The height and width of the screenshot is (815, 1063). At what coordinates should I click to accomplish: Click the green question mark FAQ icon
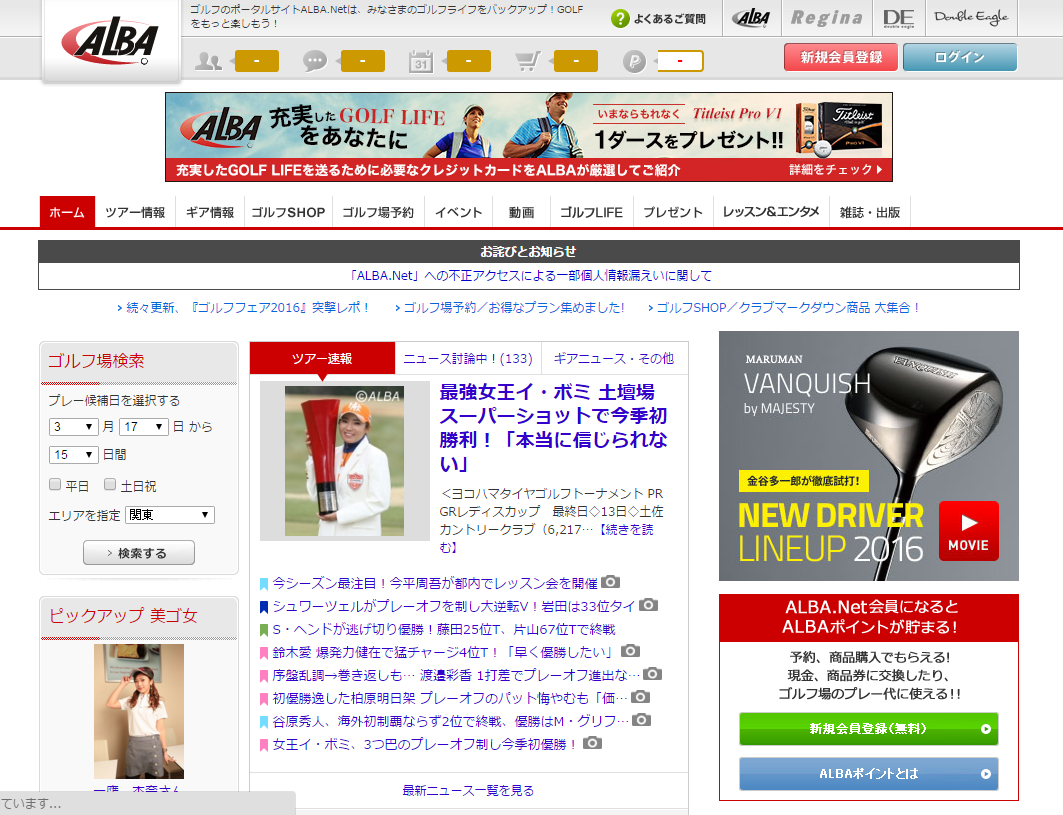620,18
